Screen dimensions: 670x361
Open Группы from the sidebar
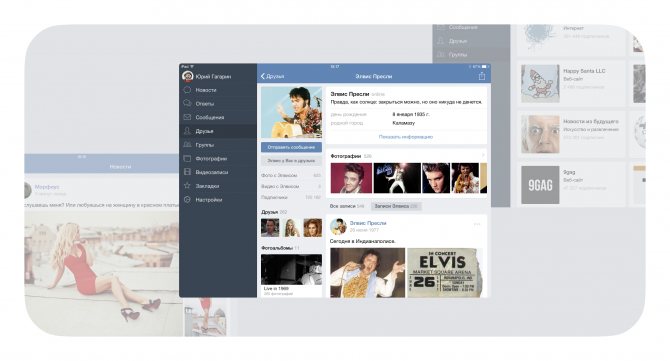[218, 145]
